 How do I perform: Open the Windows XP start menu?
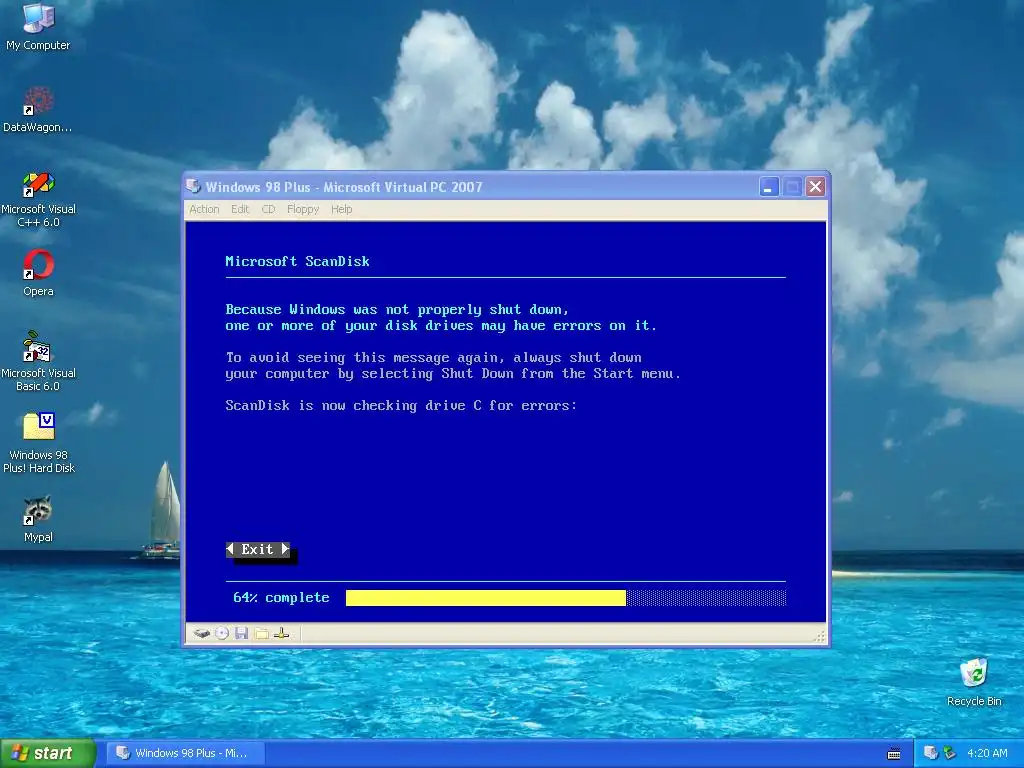pyautogui.click(x=48, y=753)
